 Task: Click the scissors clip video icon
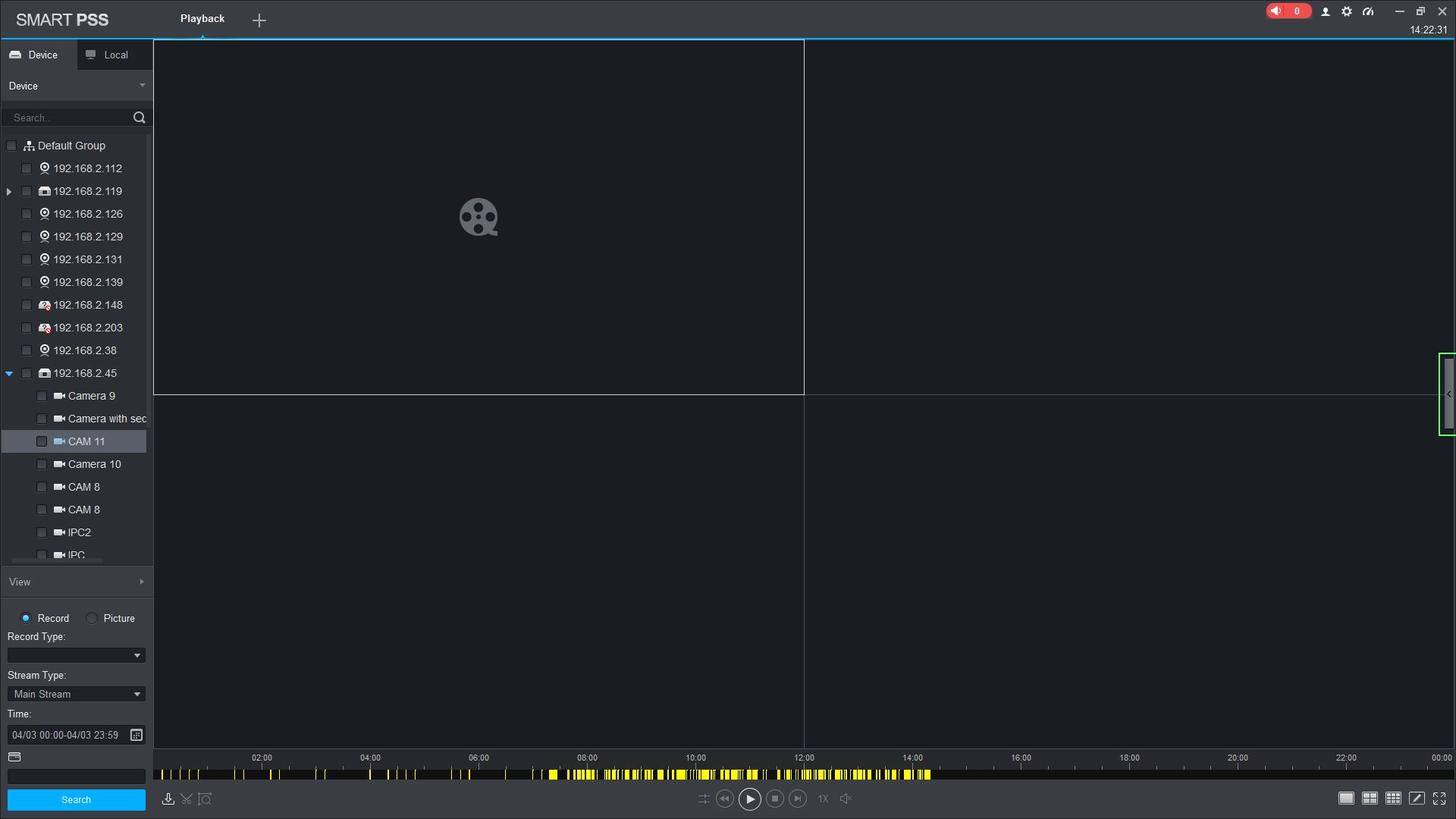coord(187,799)
